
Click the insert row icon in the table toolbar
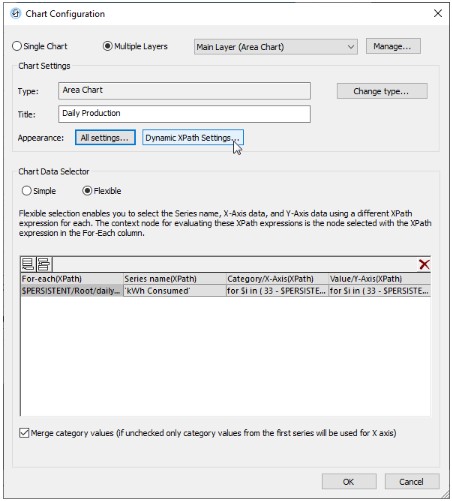44,264
